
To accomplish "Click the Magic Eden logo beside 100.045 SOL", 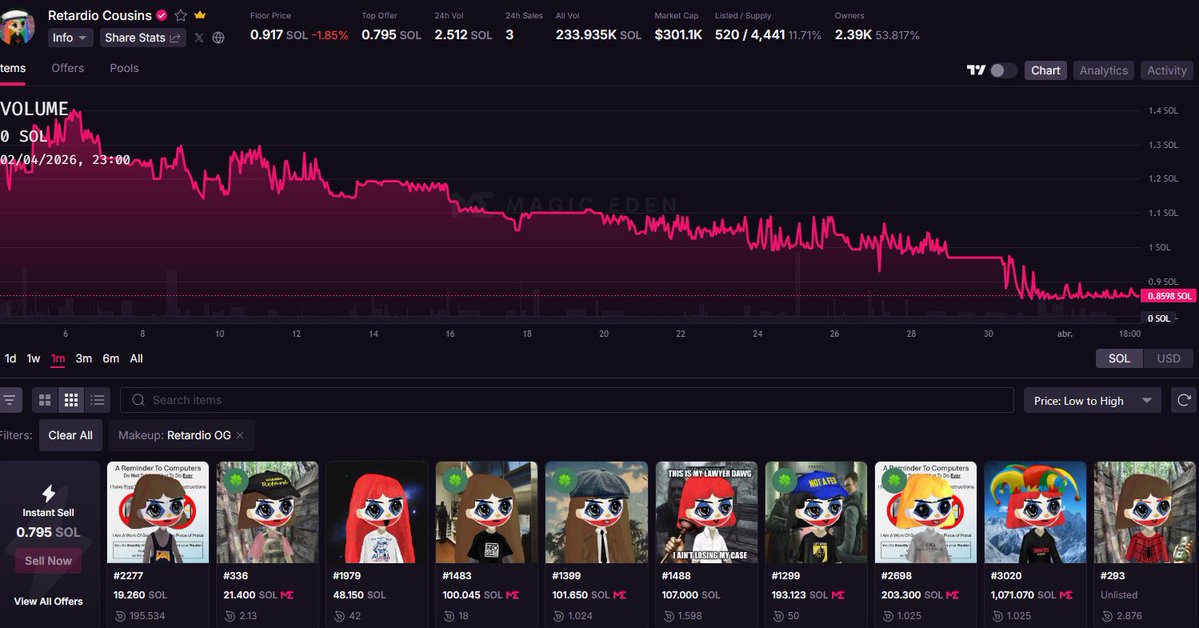I will click(x=512, y=595).
